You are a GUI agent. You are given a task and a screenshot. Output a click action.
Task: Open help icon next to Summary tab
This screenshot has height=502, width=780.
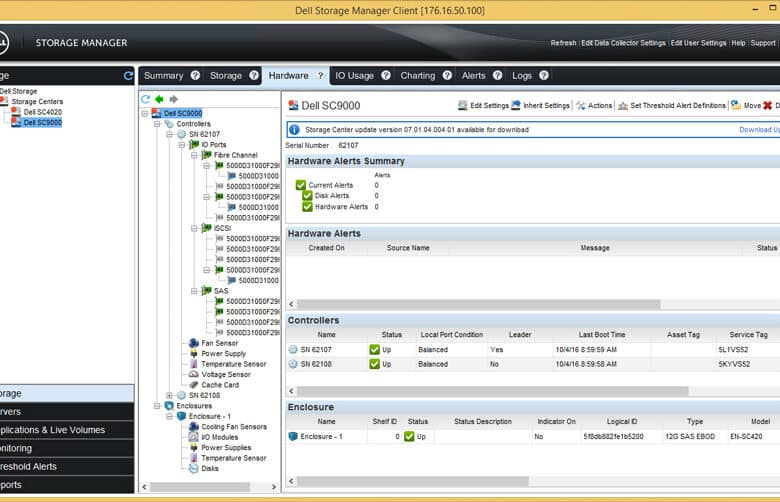coord(195,76)
